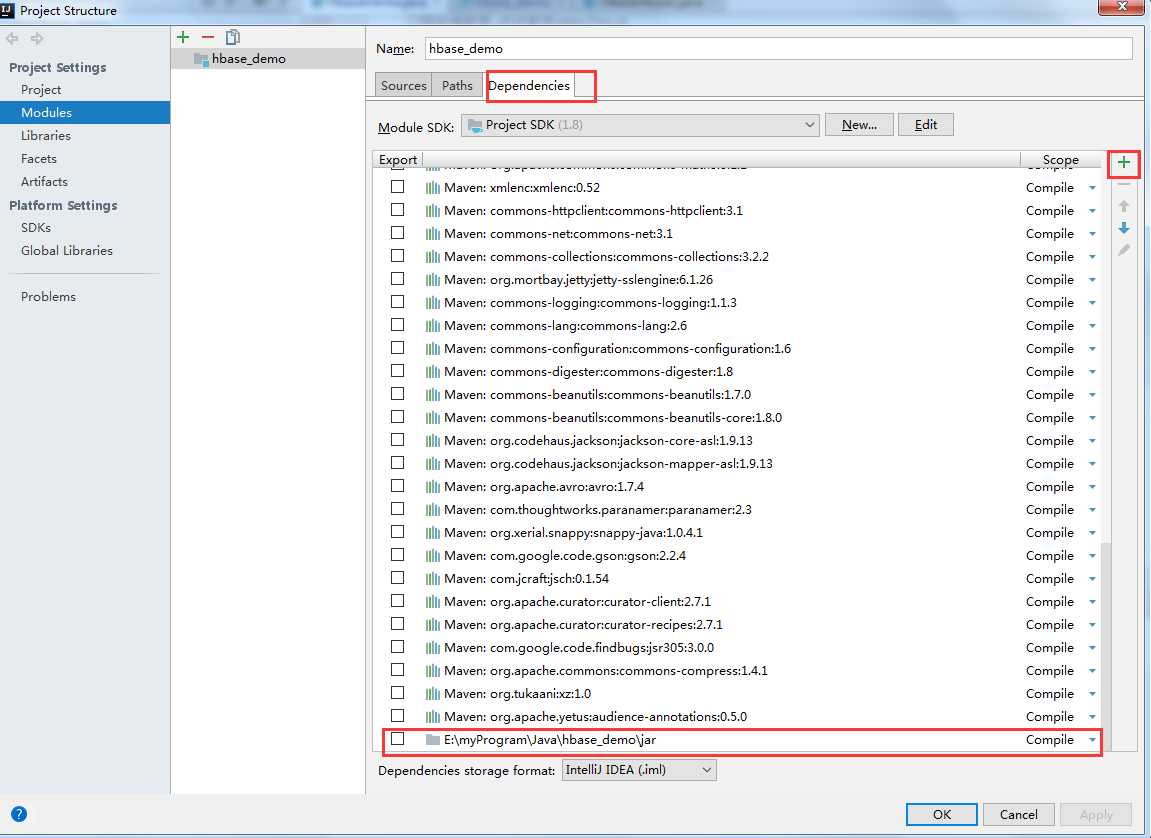The height and width of the screenshot is (838, 1151).
Task: Click the Cancel button
Action: [x=1019, y=815]
